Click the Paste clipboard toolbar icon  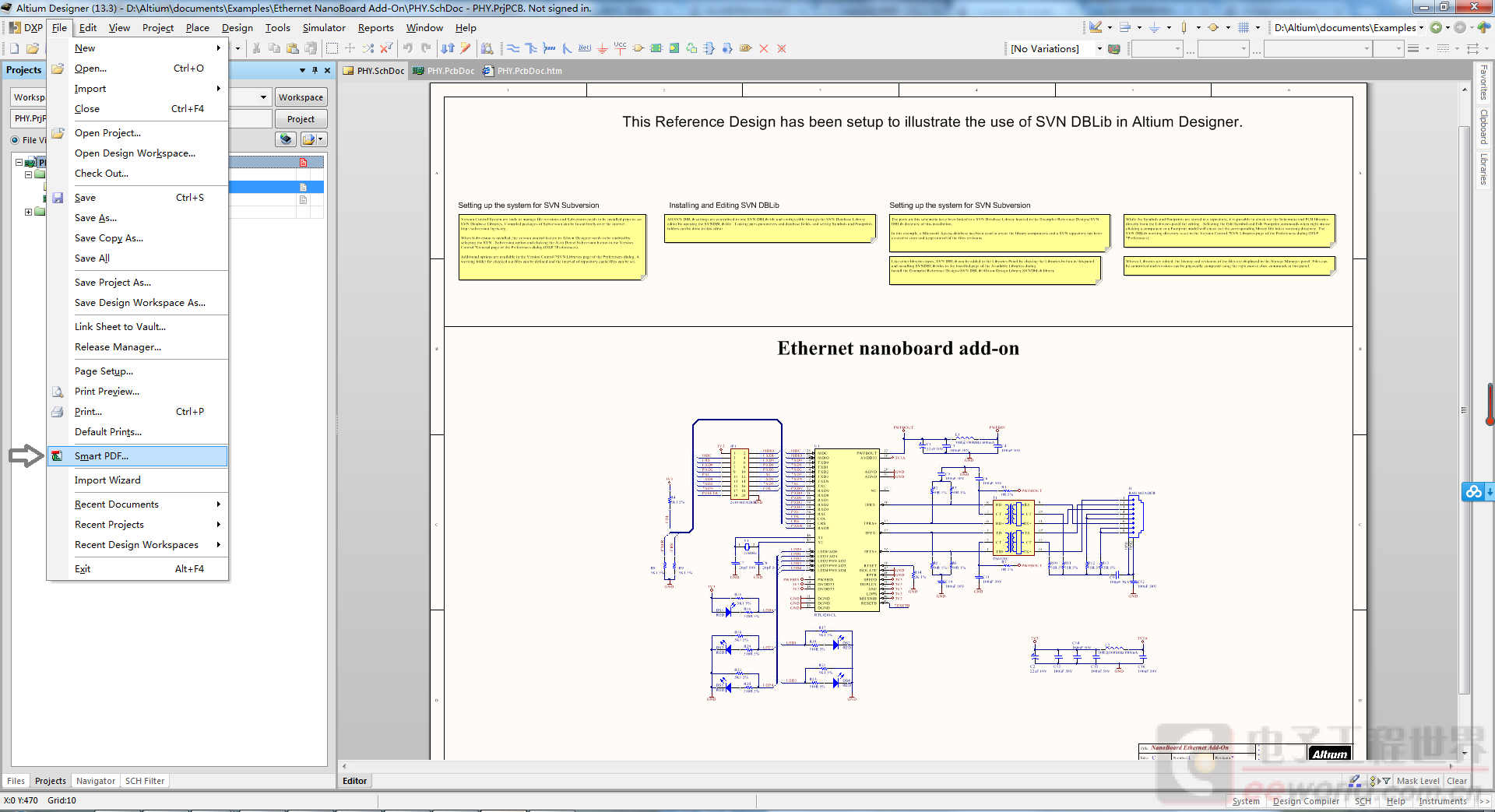point(292,48)
